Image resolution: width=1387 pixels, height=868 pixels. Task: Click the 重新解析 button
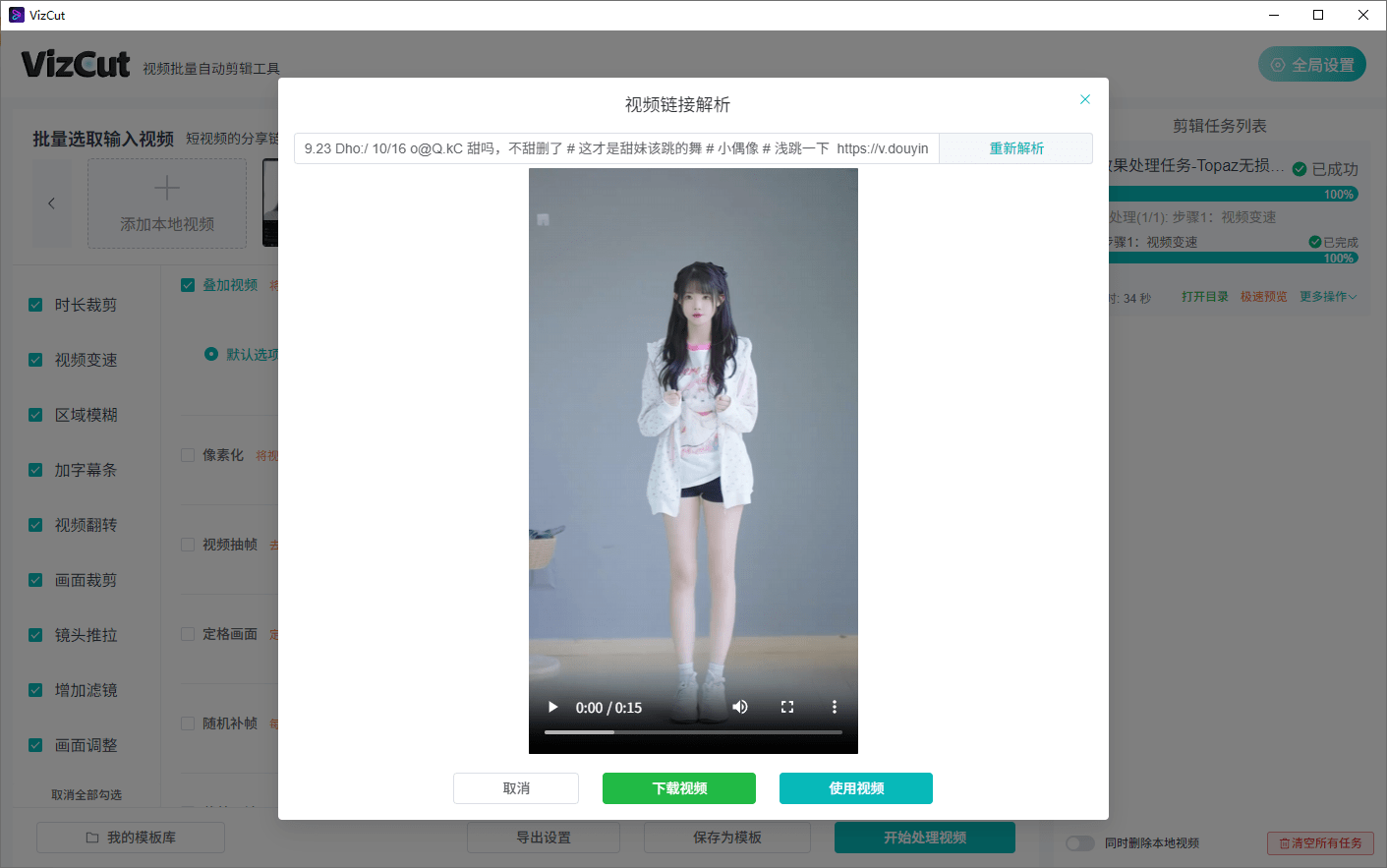click(1015, 148)
